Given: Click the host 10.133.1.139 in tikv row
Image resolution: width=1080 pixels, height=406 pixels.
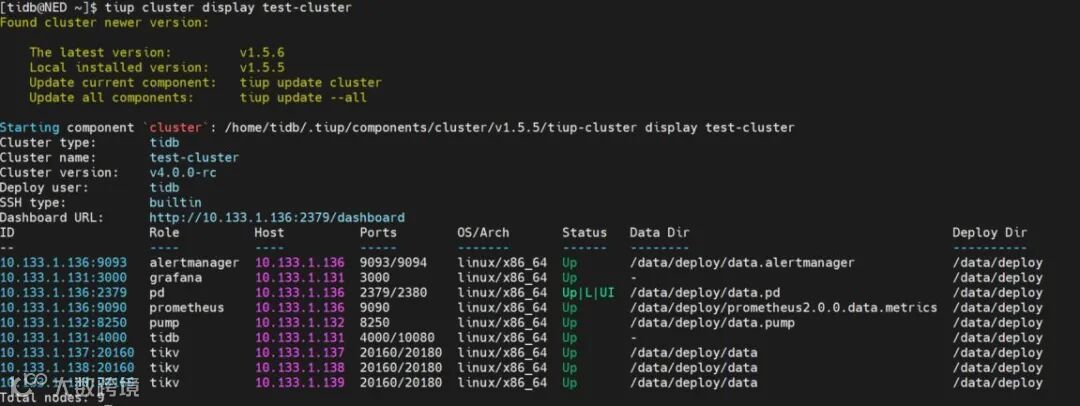Looking at the screenshot, I should tap(300, 383).
